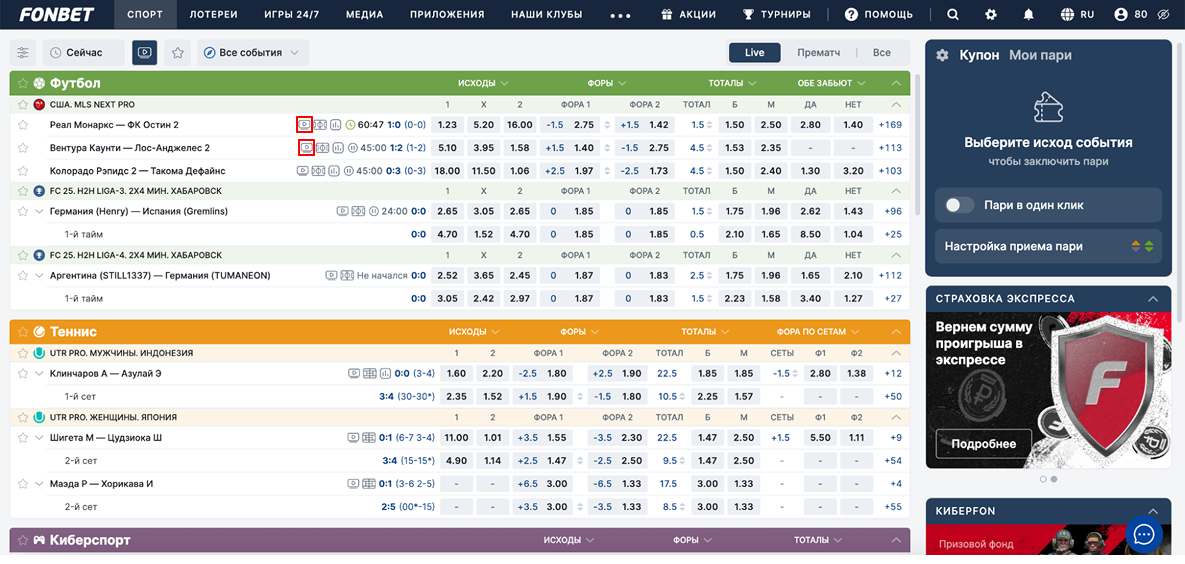
Task: Open the live chat support bubble
Action: (x=1144, y=534)
